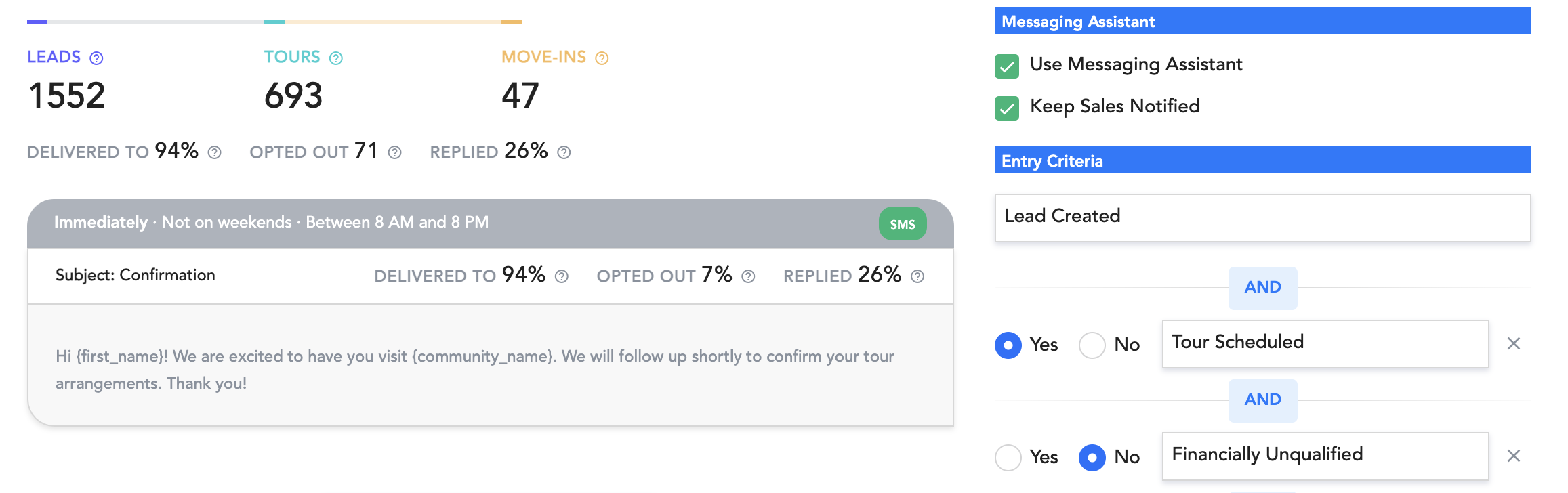
Task: Remove the Financially Unqualified criterion
Action: pyautogui.click(x=1514, y=456)
